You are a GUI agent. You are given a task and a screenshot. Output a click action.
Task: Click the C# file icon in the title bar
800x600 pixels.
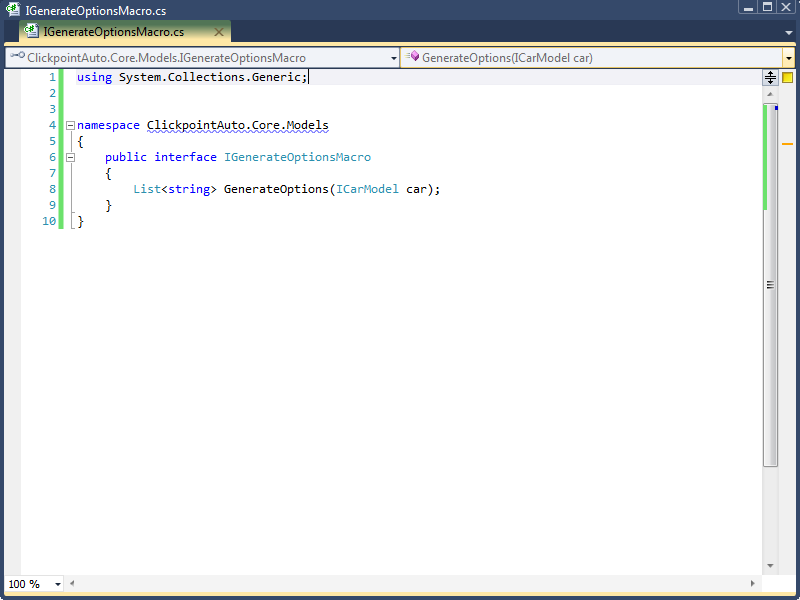click(13, 10)
